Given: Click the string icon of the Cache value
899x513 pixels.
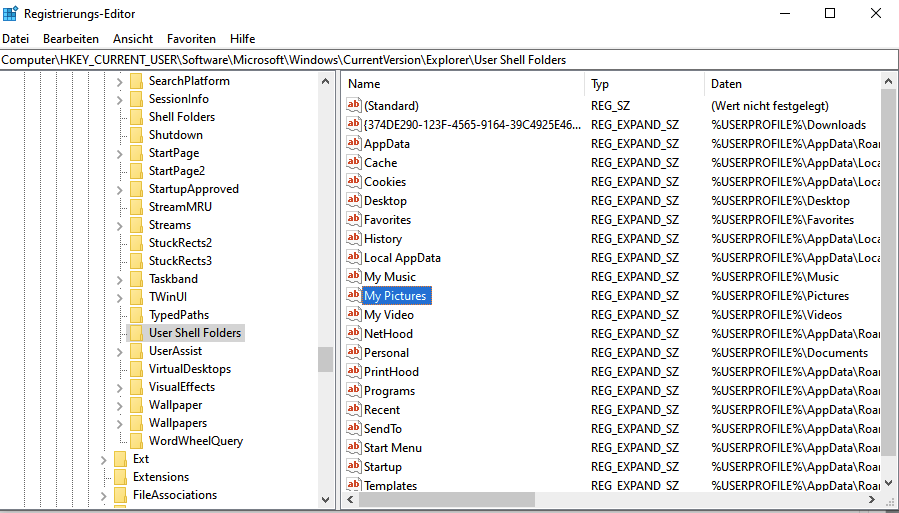Looking at the screenshot, I should pos(354,162).
